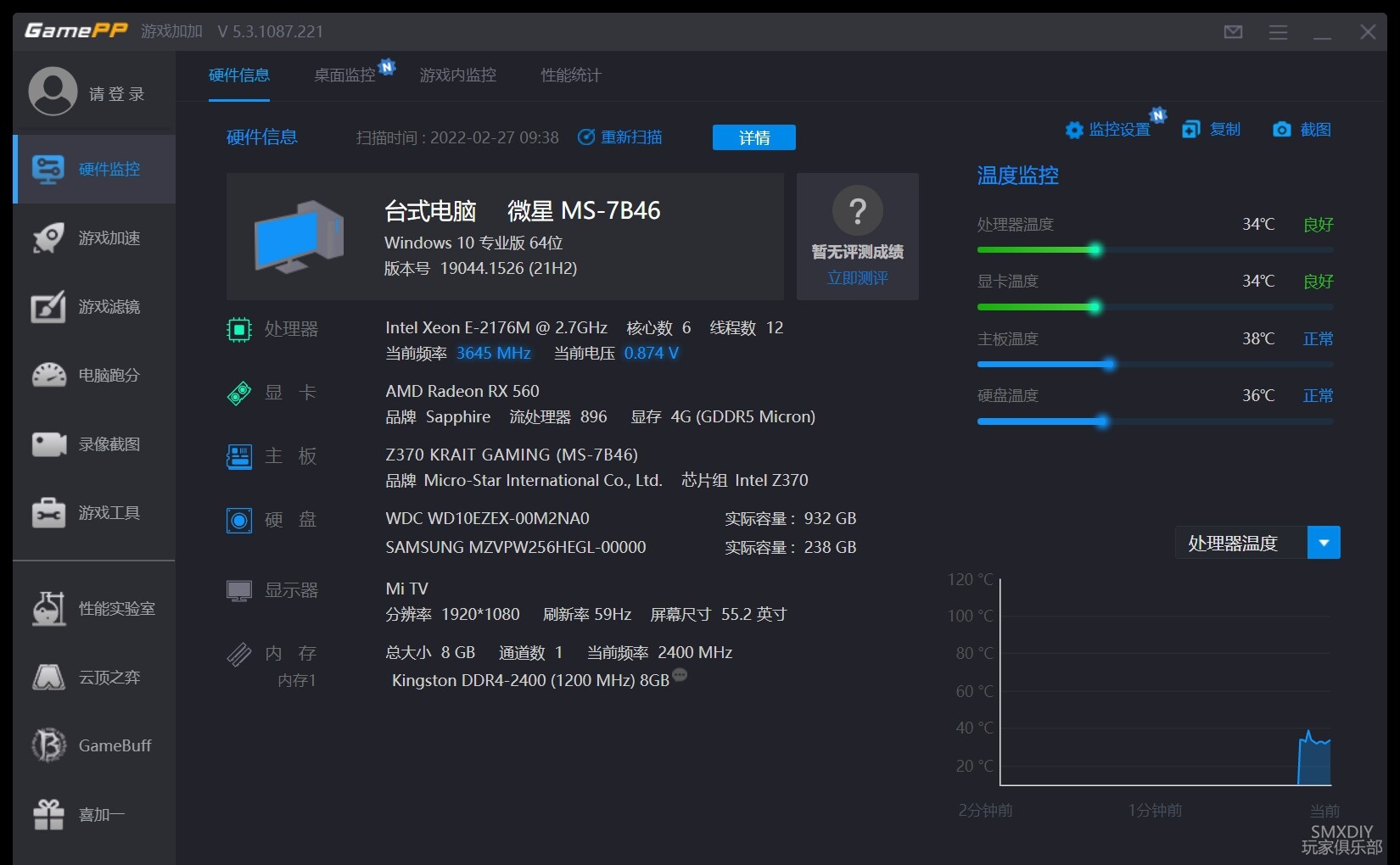Open the 电脑跑分 gauge icon
The image size is (1400, 865).
48,375
